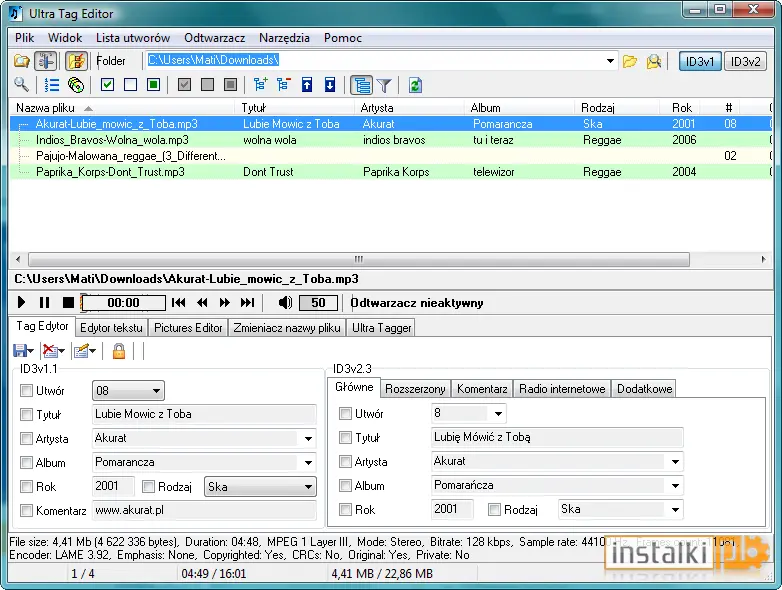Click the numbered list icon
The height and width of the screenshot is (590, 782).
[51, 85]
